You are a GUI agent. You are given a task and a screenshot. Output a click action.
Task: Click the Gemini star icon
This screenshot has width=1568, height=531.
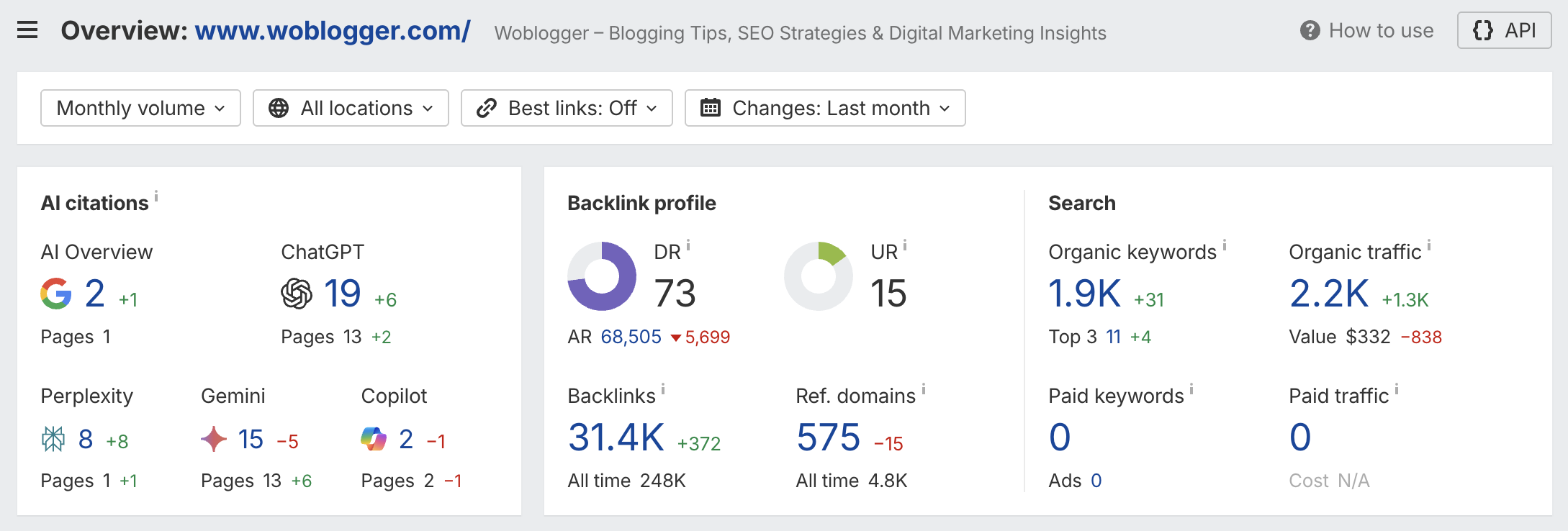point(214,439)
